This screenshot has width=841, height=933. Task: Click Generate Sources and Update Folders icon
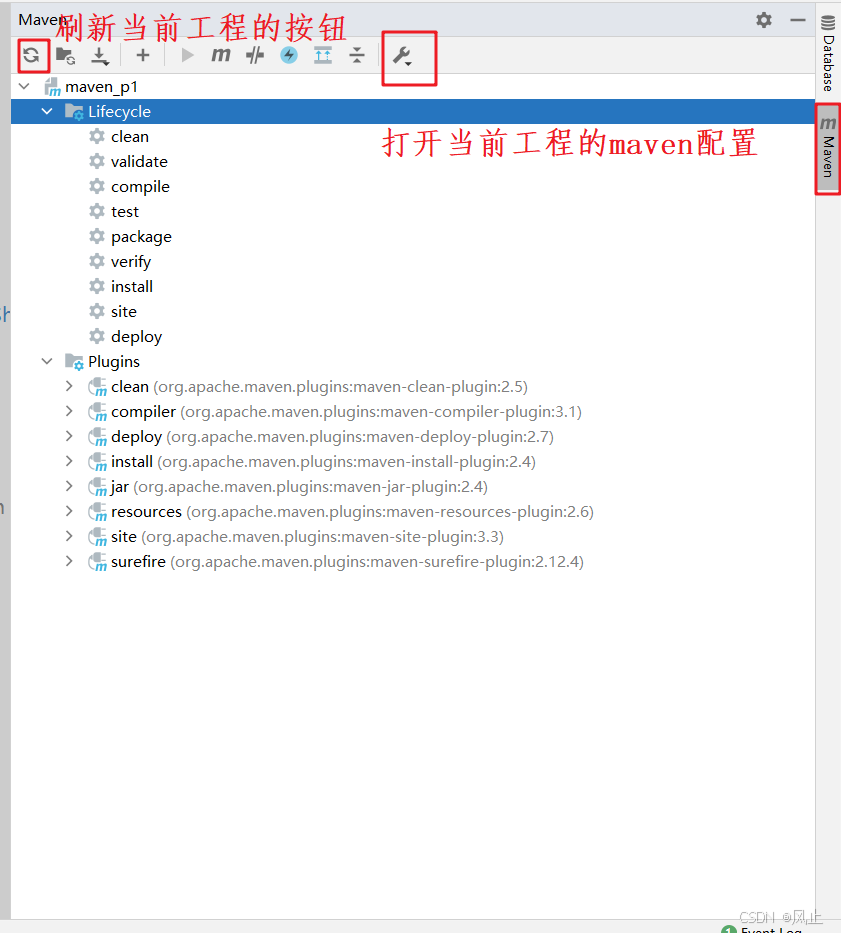[65, 55]
